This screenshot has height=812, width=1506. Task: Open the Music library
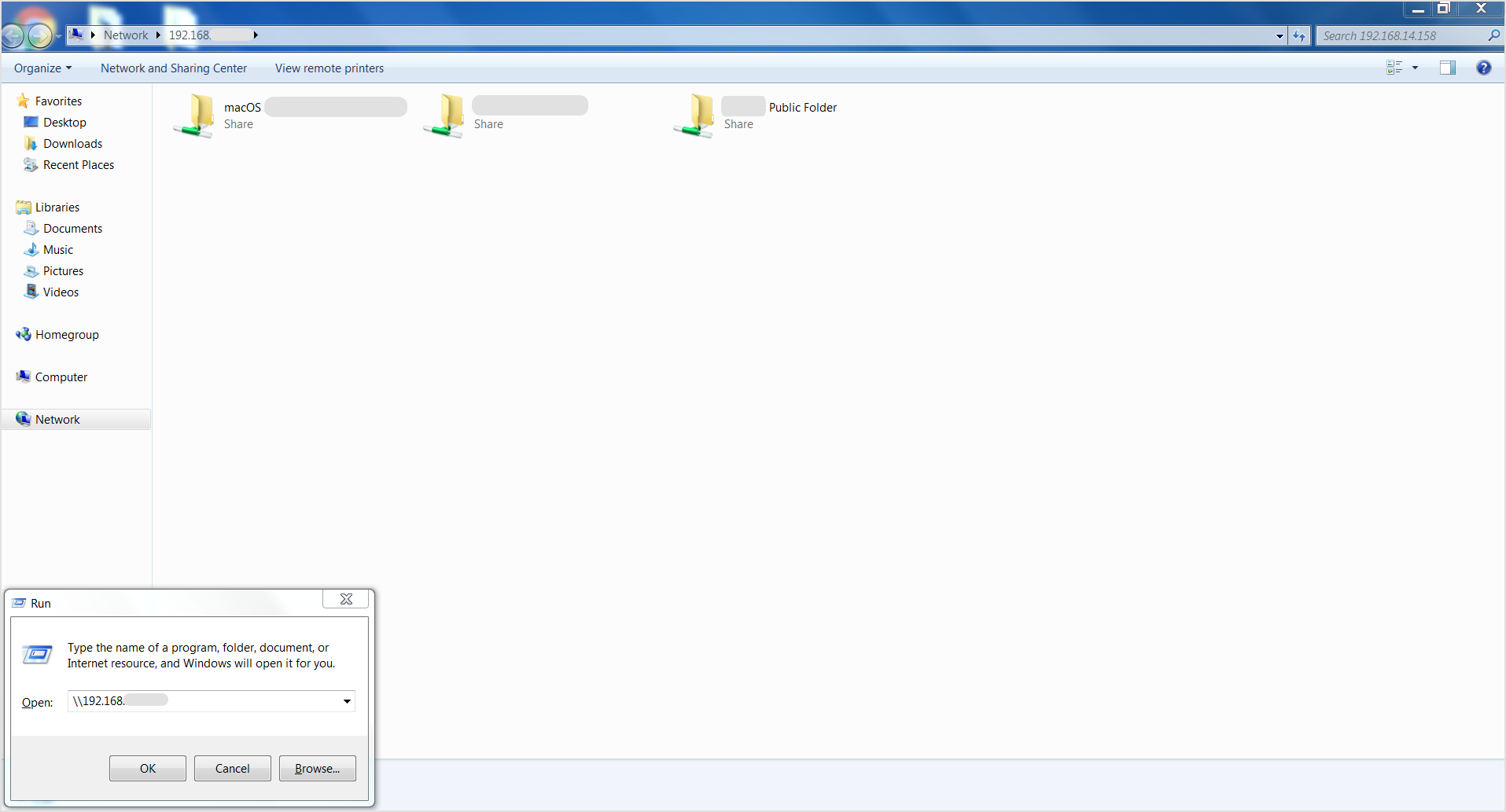[58, 249]
